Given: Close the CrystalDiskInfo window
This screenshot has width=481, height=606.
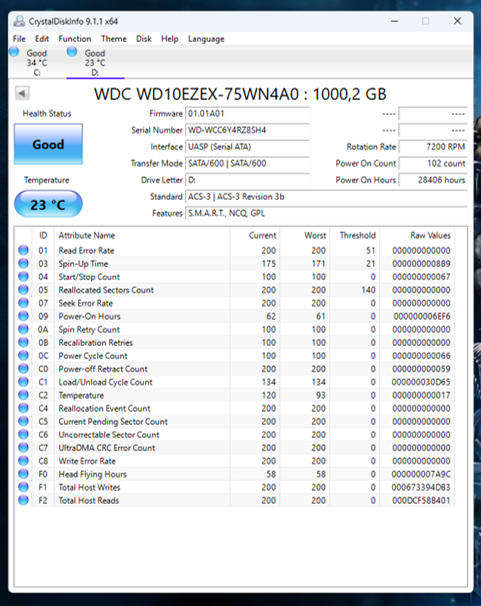Looking at the screenshot, I should [457, 21].
